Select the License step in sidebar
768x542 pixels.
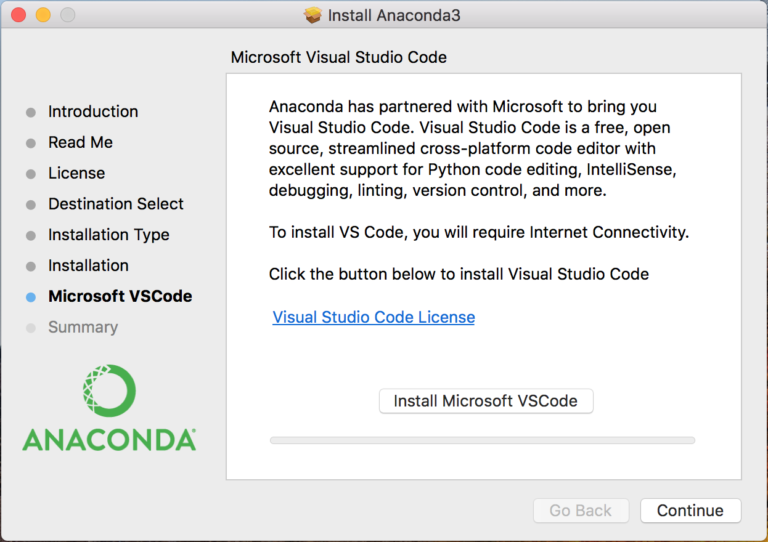coord(76,173)
